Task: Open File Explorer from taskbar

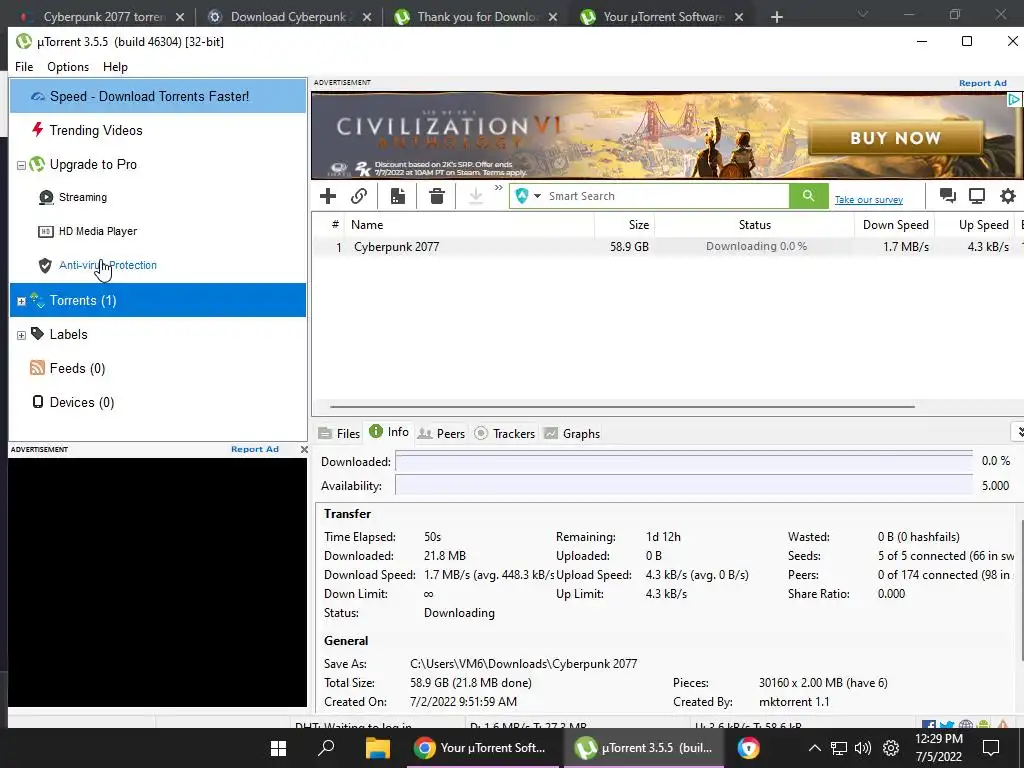Action: click(377, 748)
